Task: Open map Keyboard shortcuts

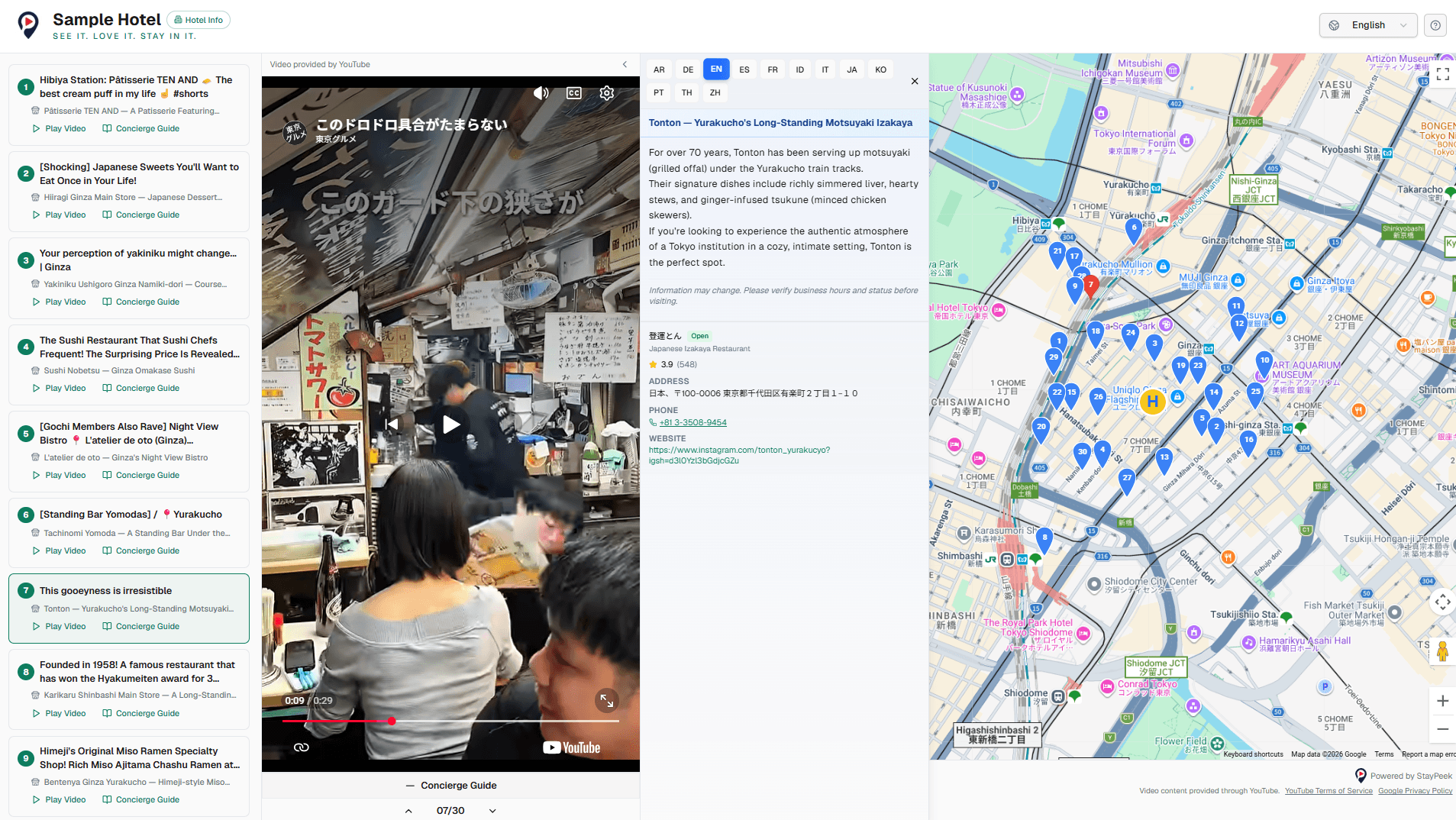Action: [1253, 754]
